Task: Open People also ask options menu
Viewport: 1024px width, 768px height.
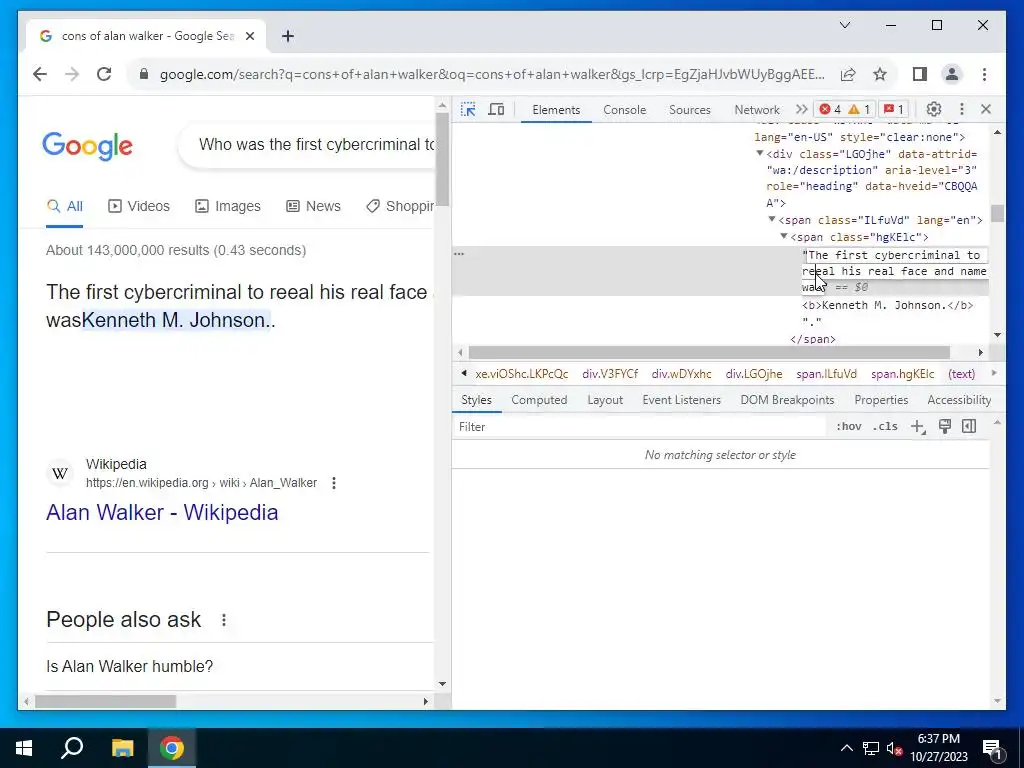Action: [223, 620]
